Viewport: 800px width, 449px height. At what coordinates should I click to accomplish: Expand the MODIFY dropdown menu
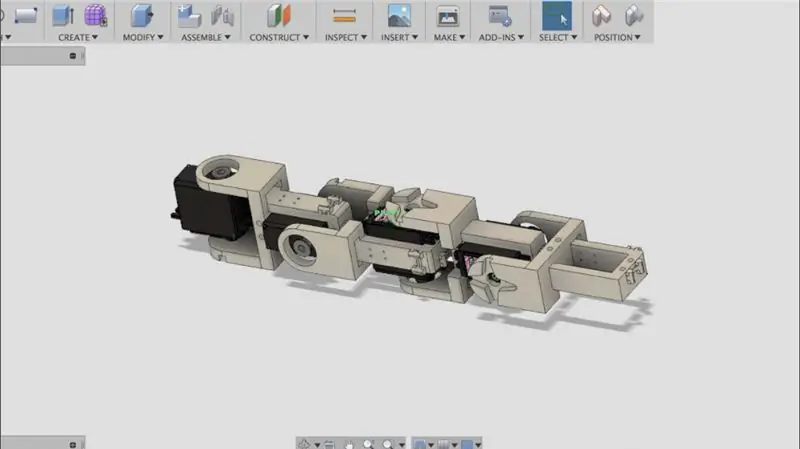coord(143,37)
